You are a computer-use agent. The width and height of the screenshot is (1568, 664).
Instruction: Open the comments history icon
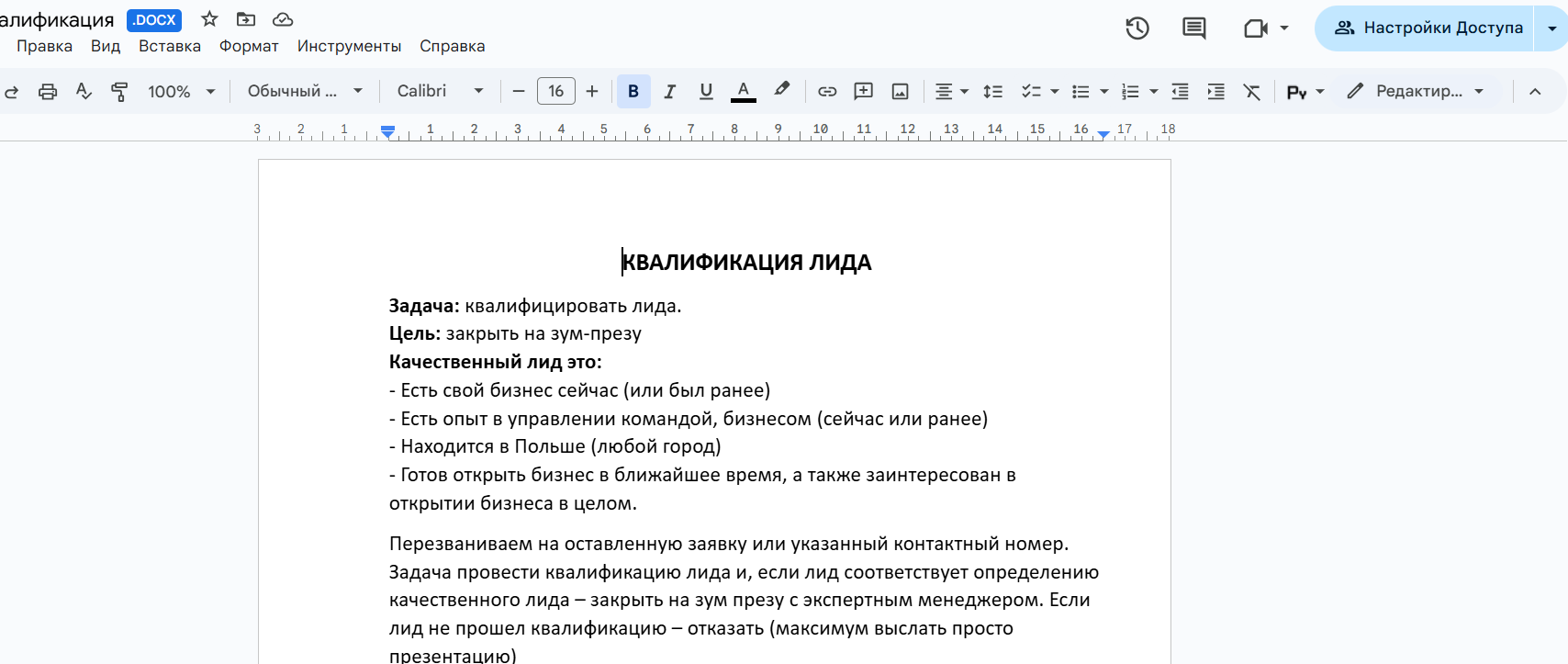(1193, 28)
